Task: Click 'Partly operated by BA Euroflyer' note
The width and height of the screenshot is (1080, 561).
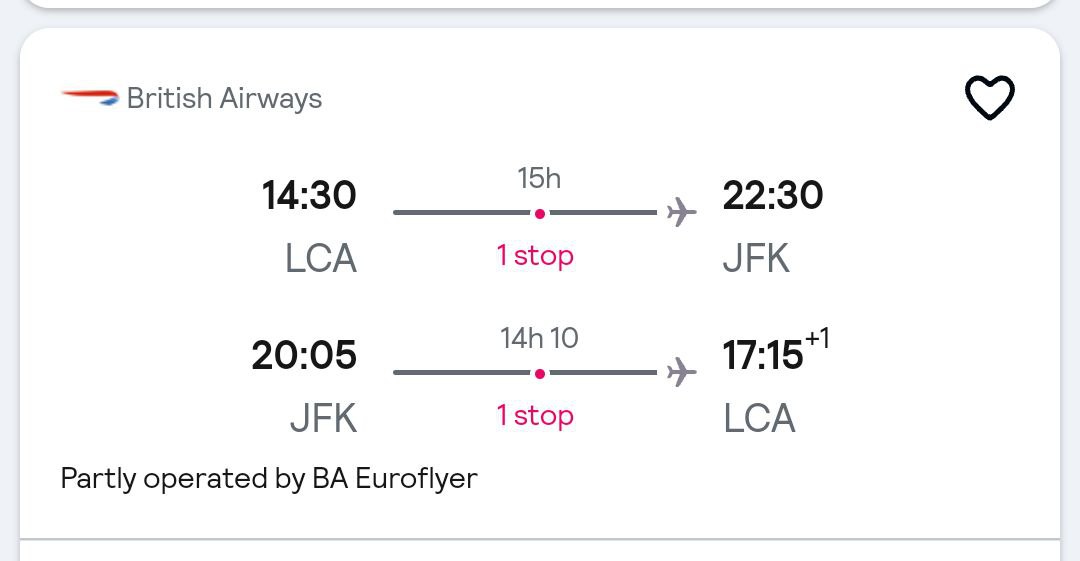Action: point(269,478)
